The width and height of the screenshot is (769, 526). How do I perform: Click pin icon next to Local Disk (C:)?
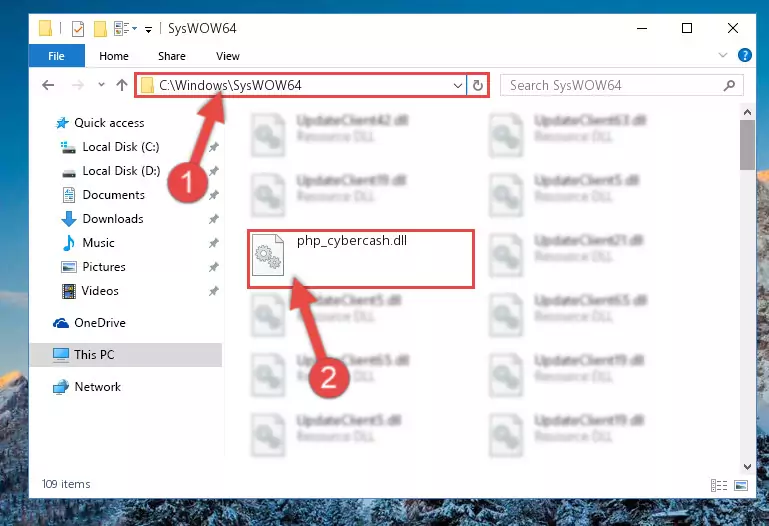point(213,147)
